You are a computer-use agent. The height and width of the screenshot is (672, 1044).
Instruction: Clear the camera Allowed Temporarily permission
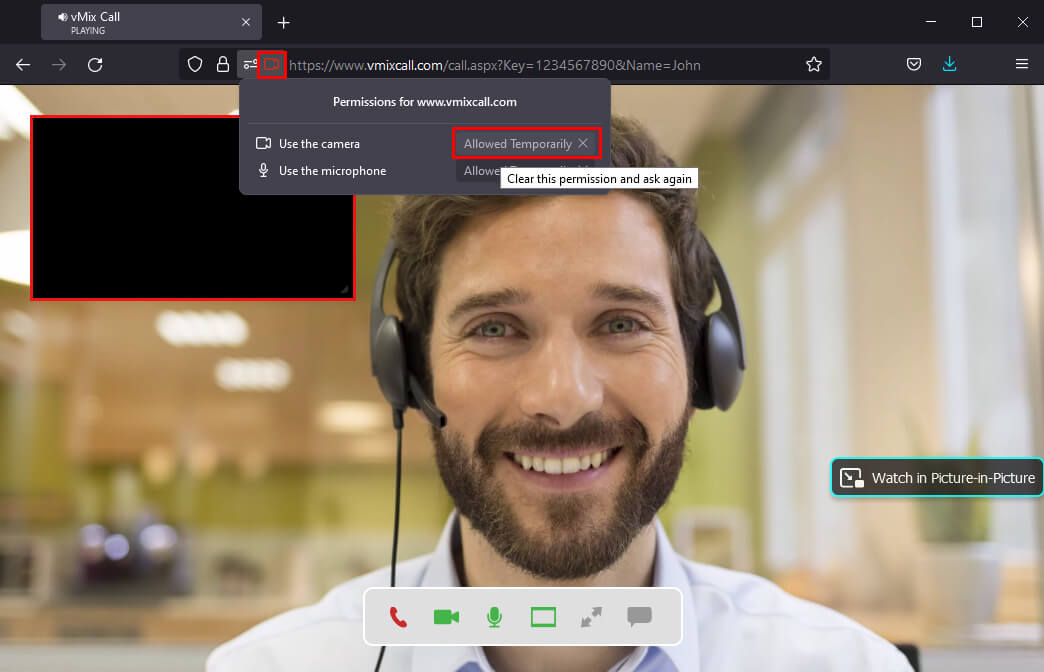click(x=583, y=144)
